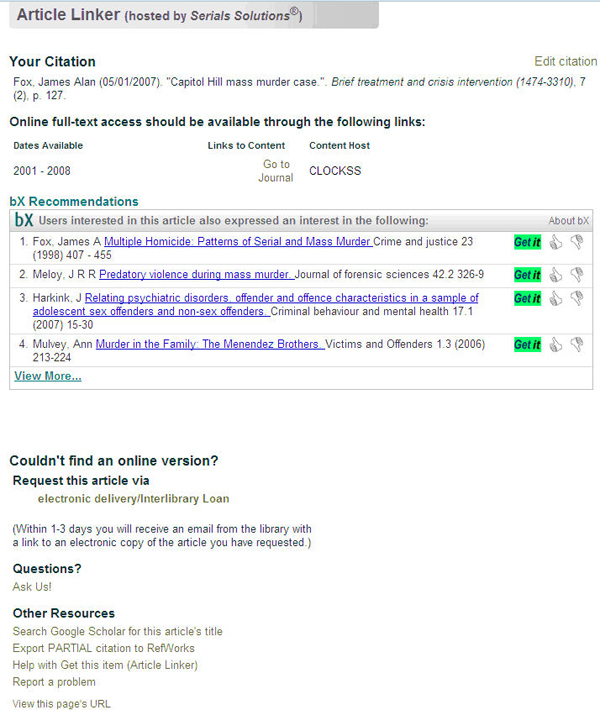Click the Ask Us! link
The image size is (600, 710).
point(32,587)
